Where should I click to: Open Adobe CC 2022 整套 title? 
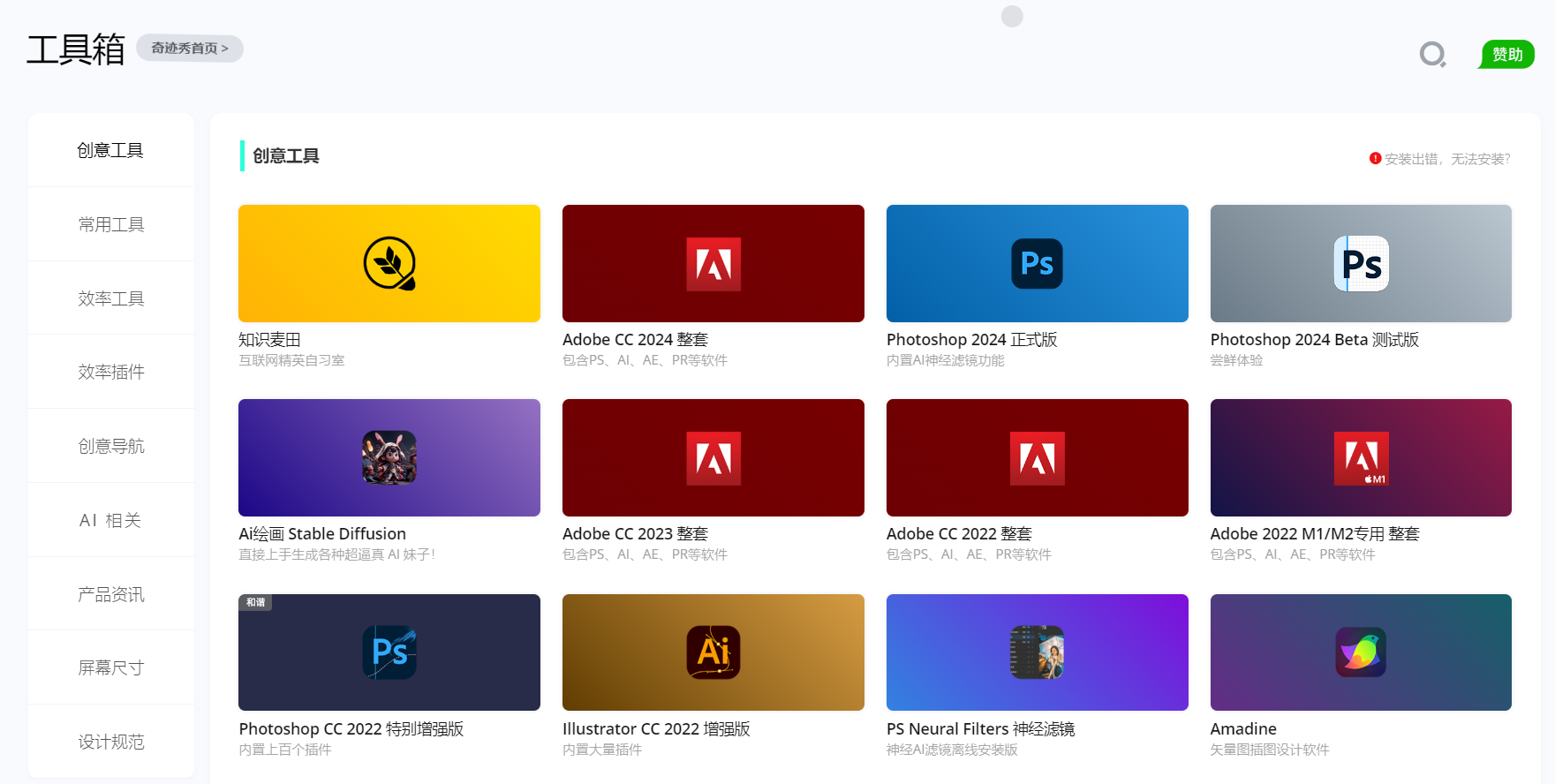[959, 534]
